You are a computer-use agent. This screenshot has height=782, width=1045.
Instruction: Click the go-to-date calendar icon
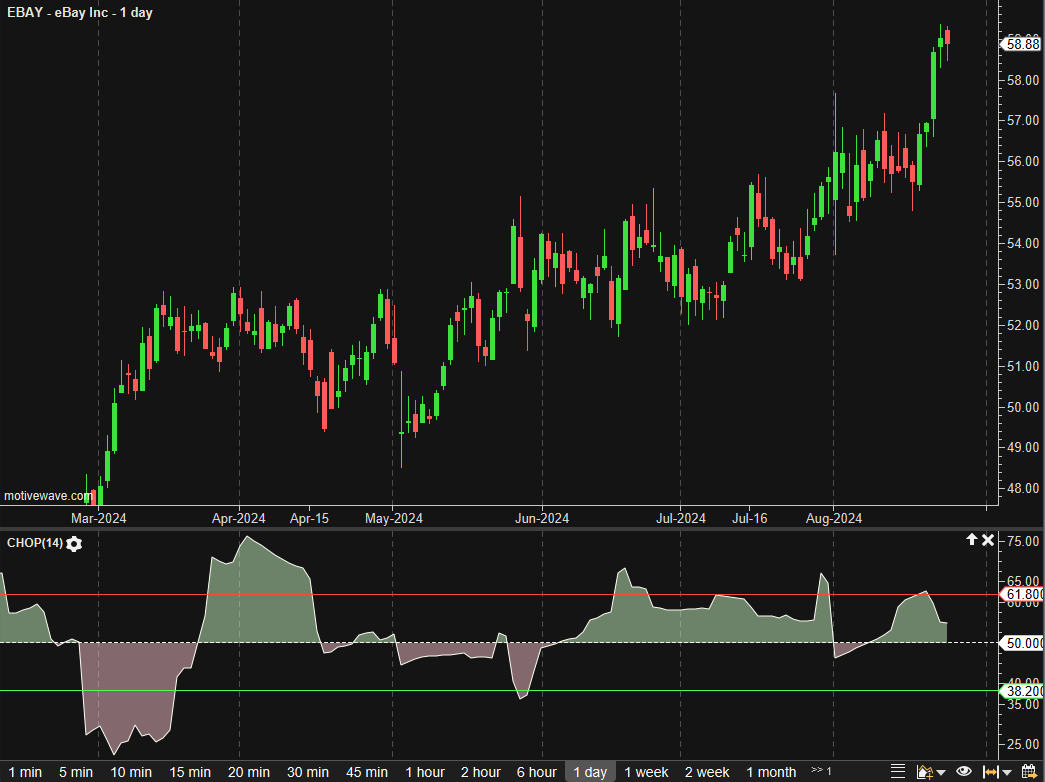click(1030, 771)
